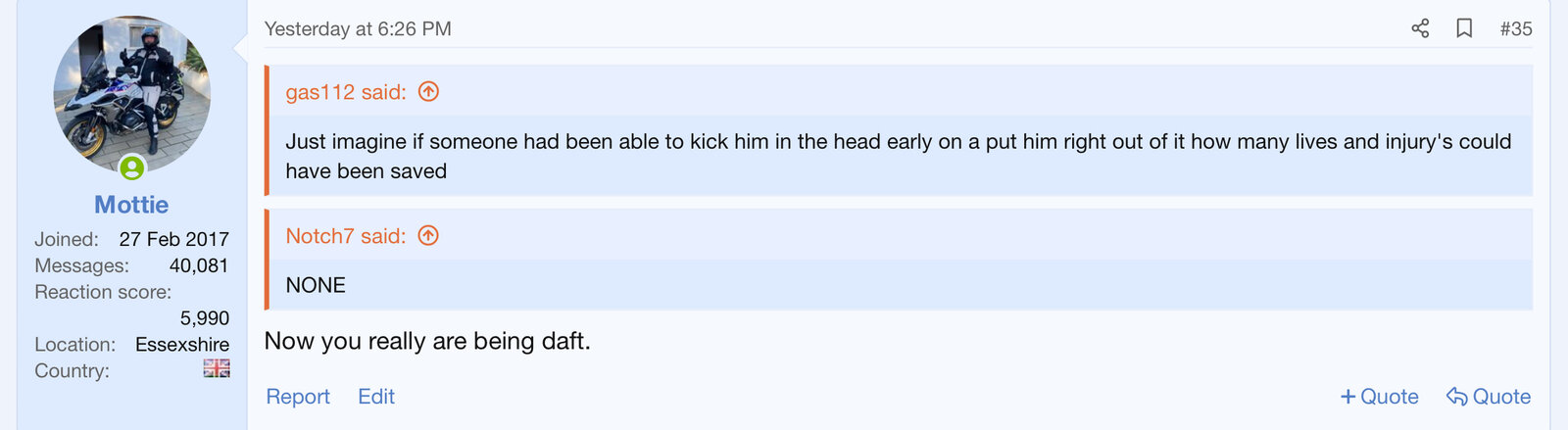Reply using the Quote button with arrow
The height and width of the screenshot is (430, 1568).
1489,397
